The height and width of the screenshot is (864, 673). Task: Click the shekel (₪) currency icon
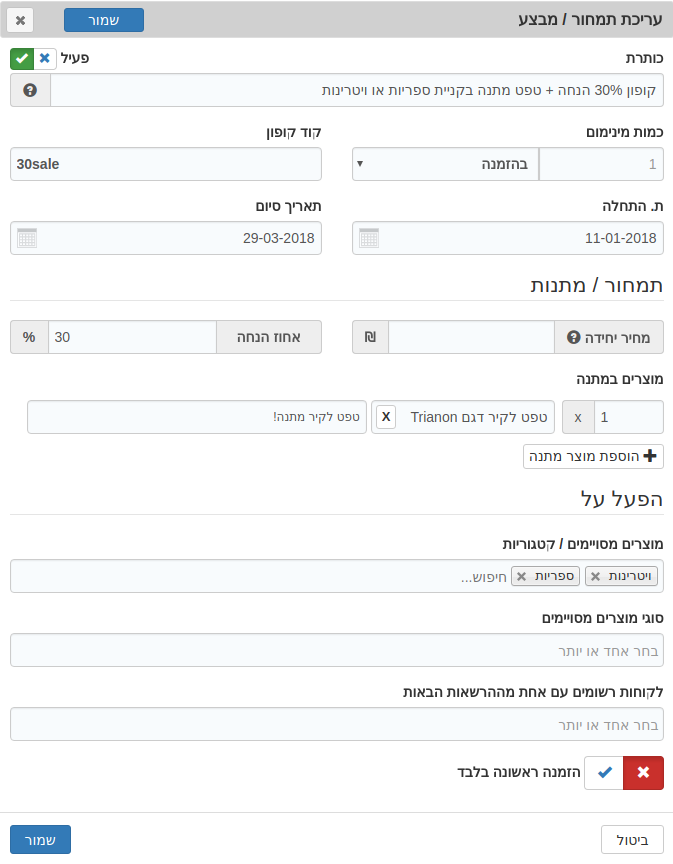[368, 337]
